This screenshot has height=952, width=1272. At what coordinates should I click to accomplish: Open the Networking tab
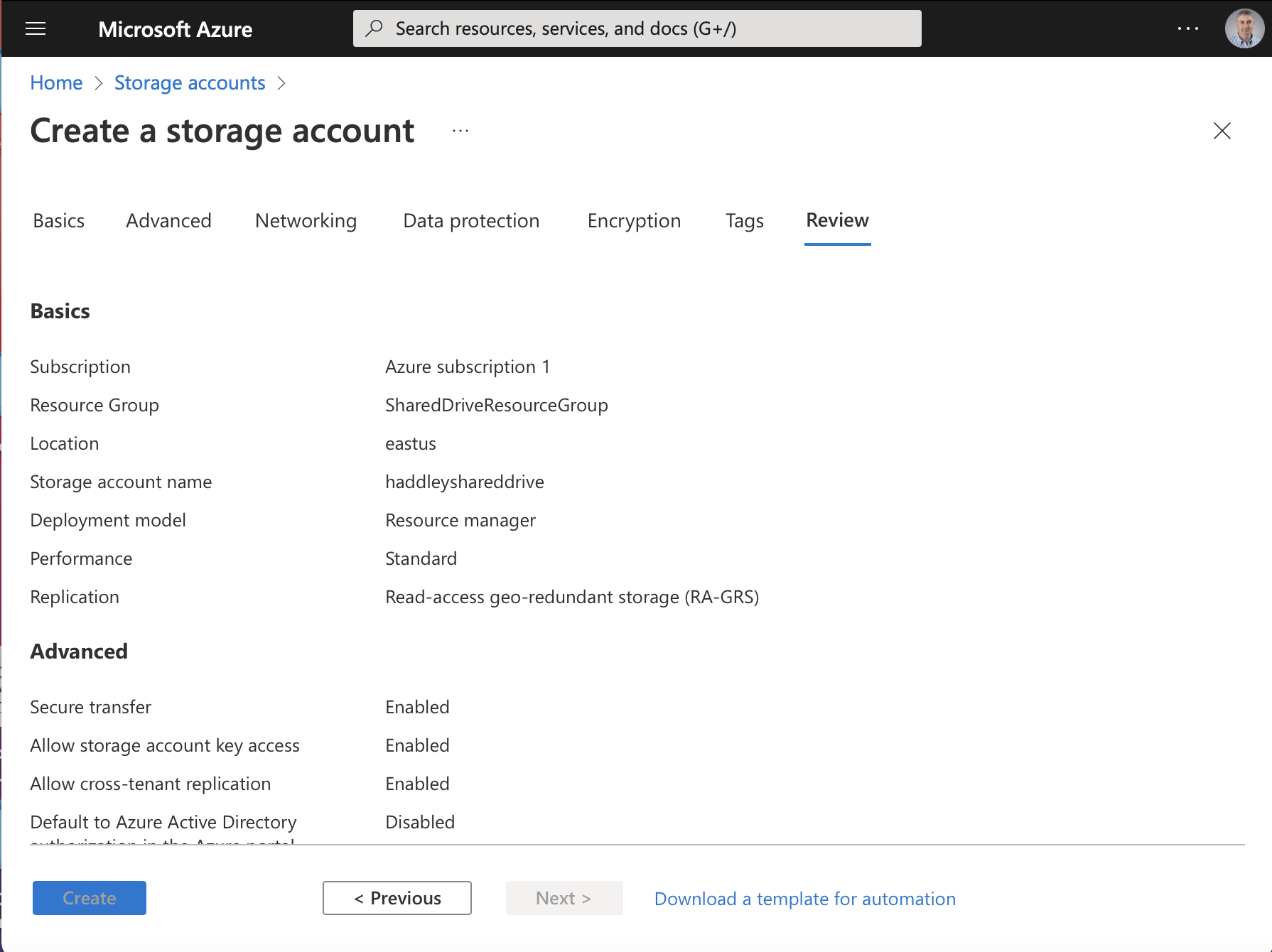tap(306, 221)
